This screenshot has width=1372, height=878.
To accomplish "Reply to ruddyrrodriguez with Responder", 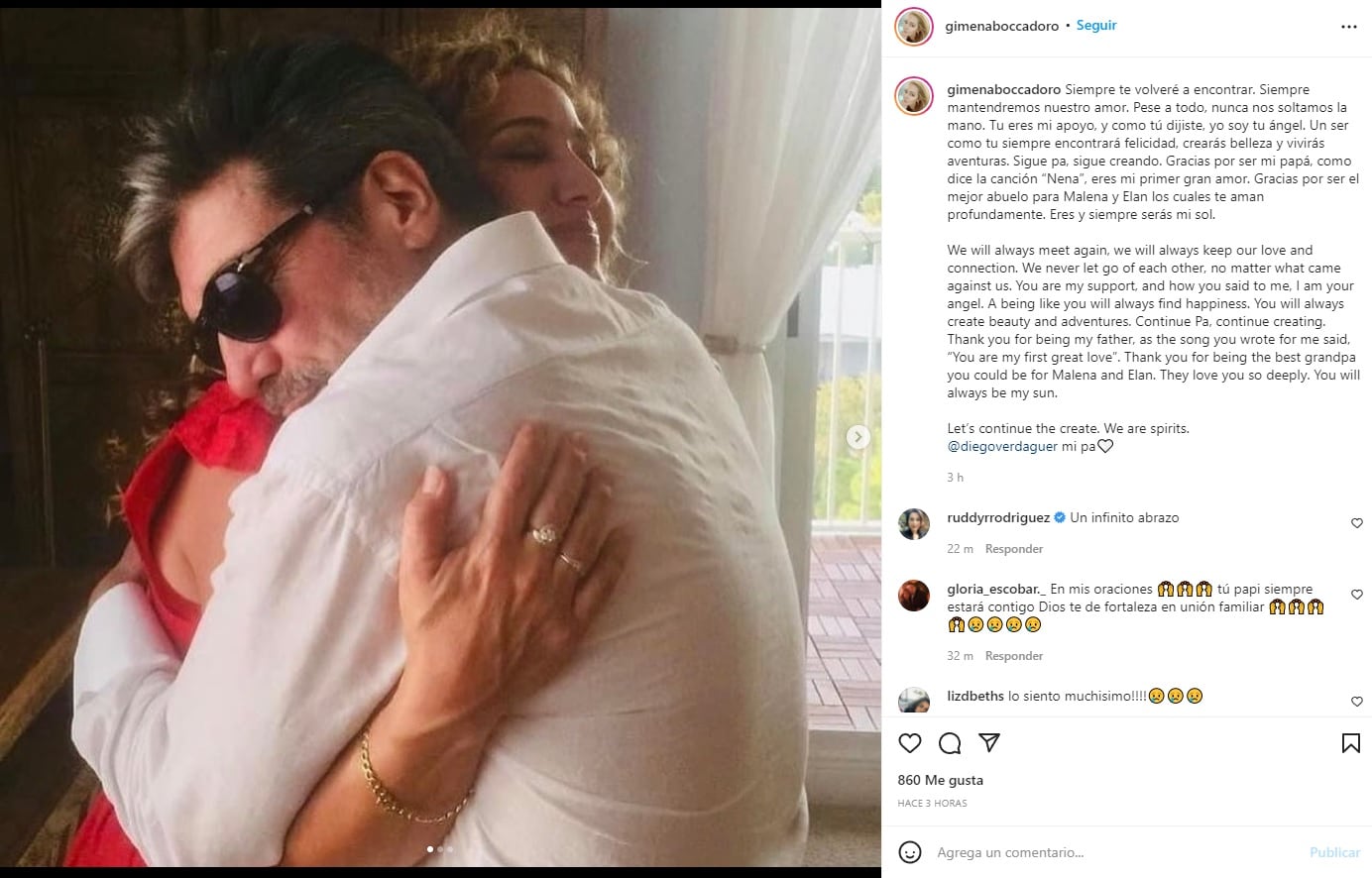I will point(1013,549).
